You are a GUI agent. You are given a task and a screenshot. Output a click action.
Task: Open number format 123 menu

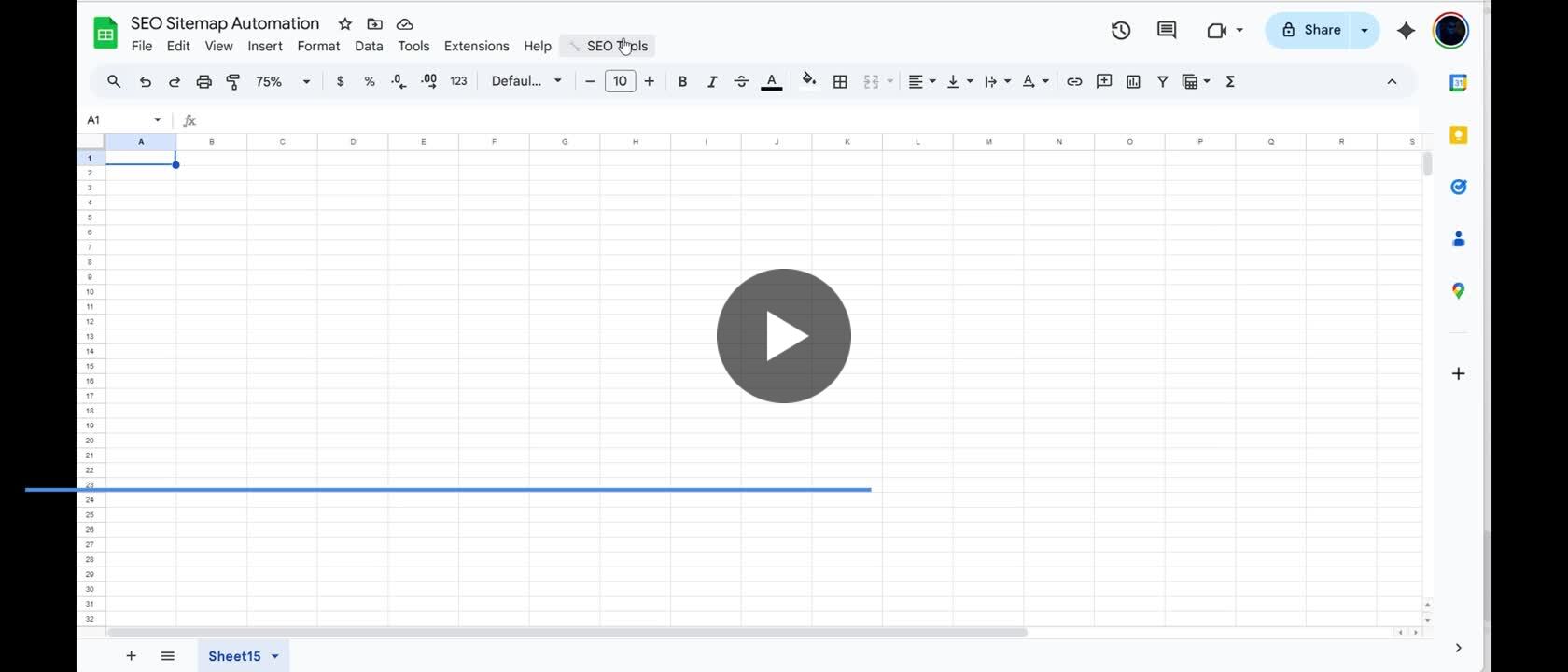point(458,81)
